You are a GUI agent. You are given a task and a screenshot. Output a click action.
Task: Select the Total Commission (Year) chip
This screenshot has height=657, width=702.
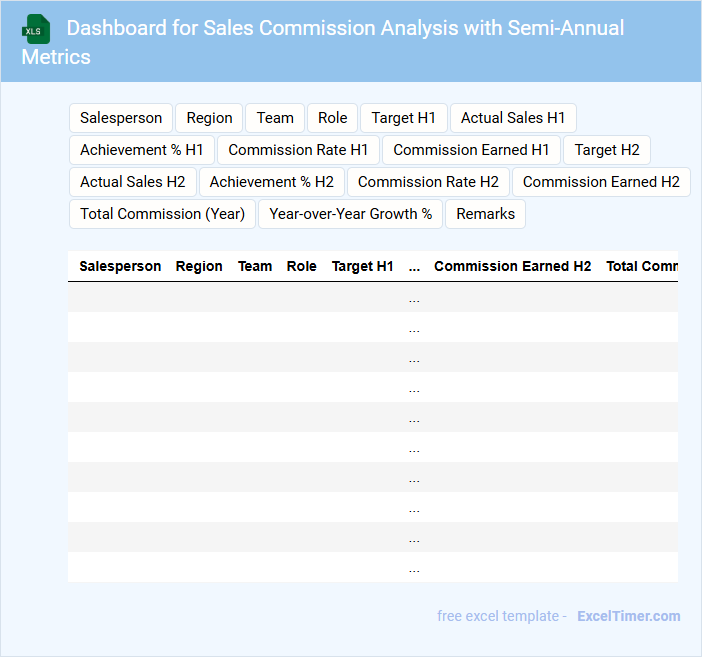(x=162, y=214)
